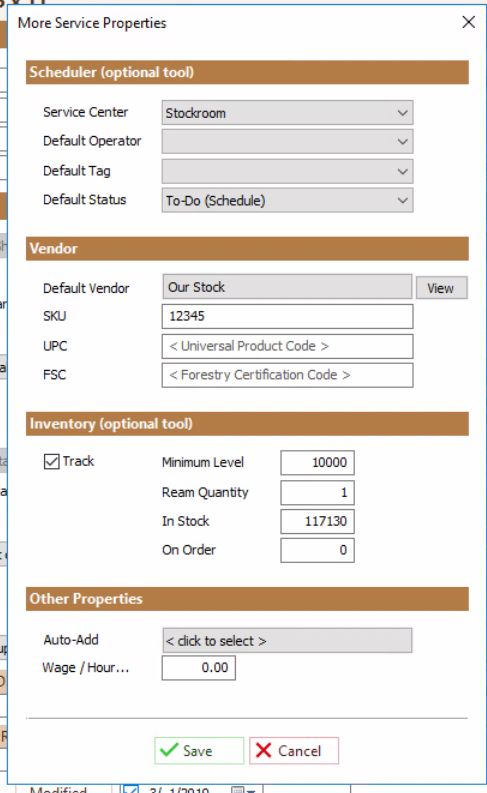
Task: Click the calendar icon beside Modified date
Action: click(x=238, y=789)
